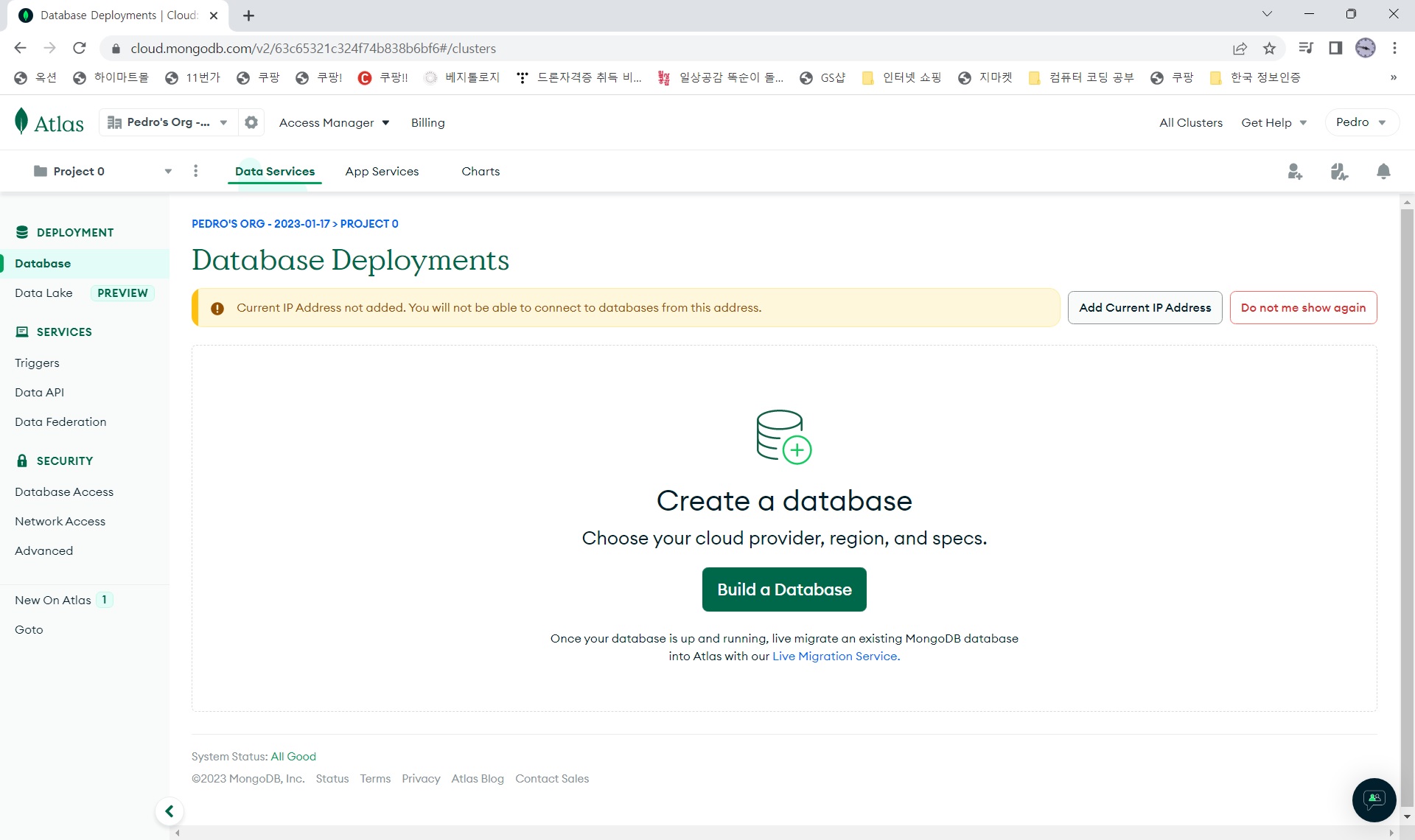This screenshot has width=1415, height=840.
Task: Click the vertical page scrollbar
Action: pyautogui.click(x=1407, y=508)
